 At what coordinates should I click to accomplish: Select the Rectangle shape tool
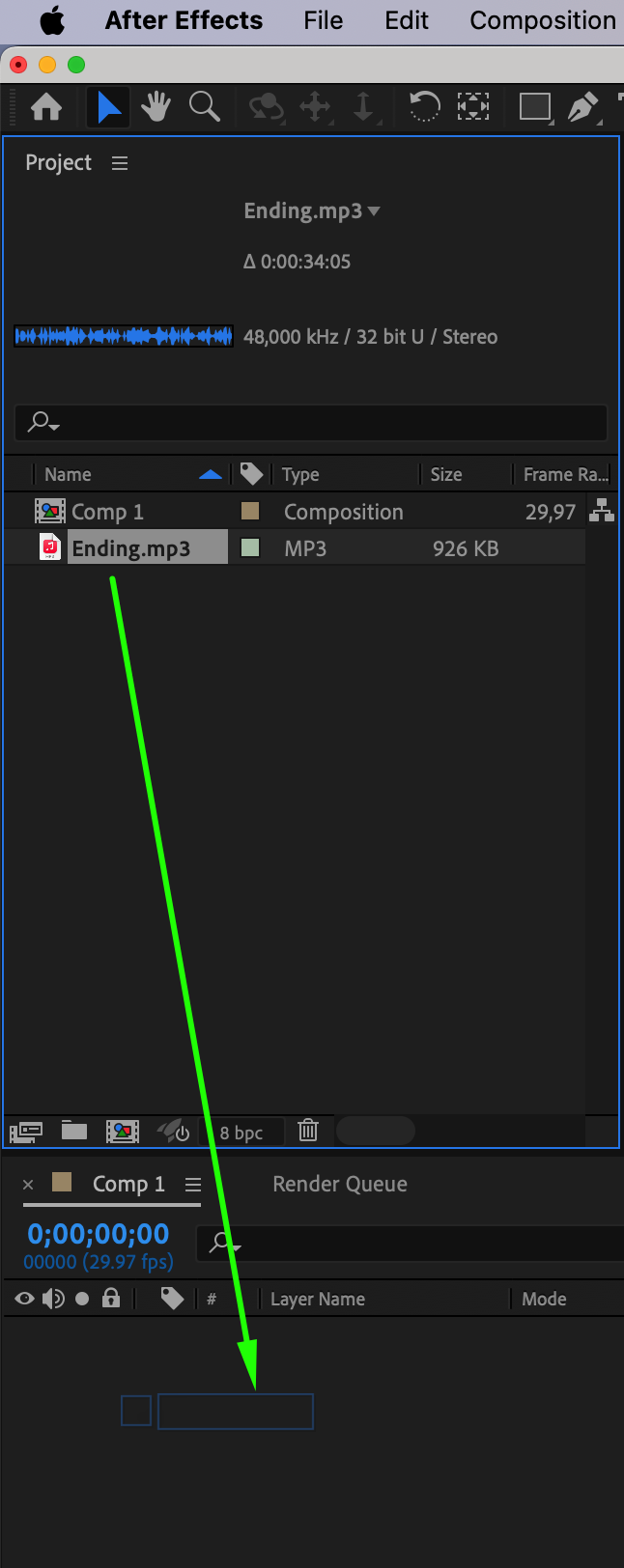(534, 106)
